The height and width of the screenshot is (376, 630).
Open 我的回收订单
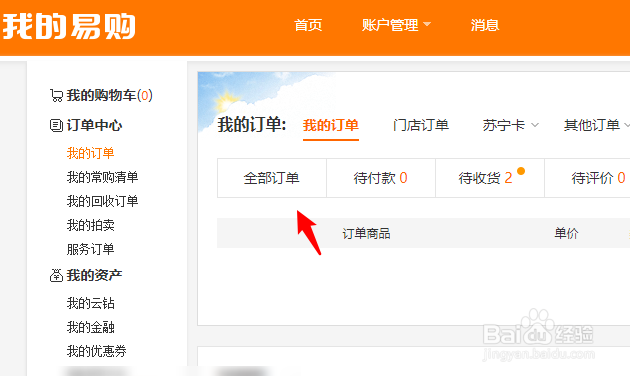(102, 201)
